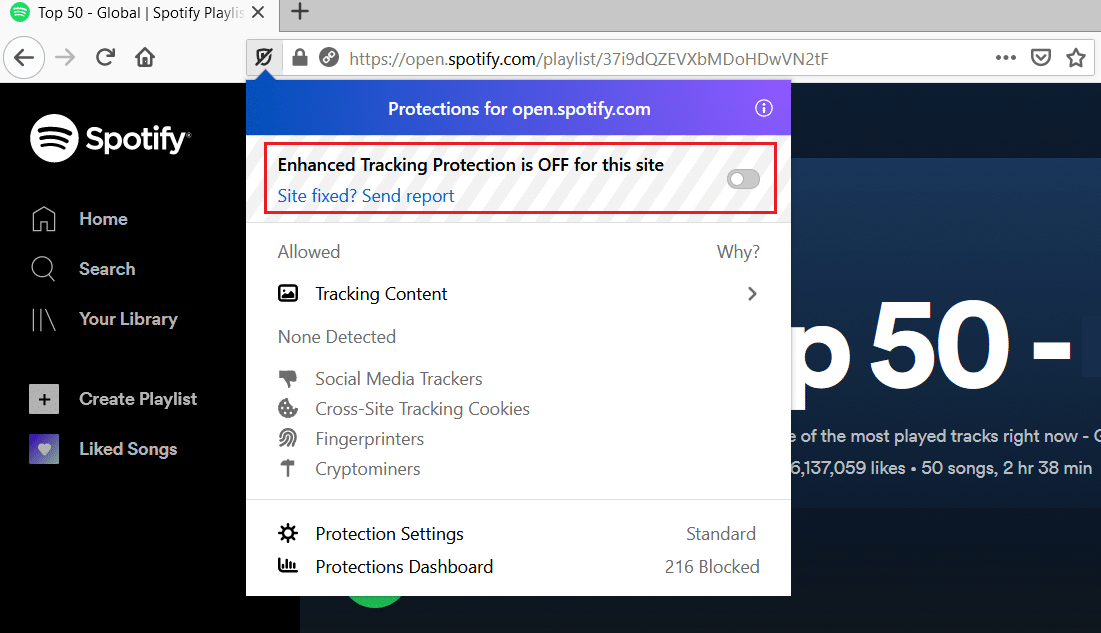This screenshot has width=1101, height=633.
Task: Click the Create Playlist plus icon
Action: click(44, 398)
